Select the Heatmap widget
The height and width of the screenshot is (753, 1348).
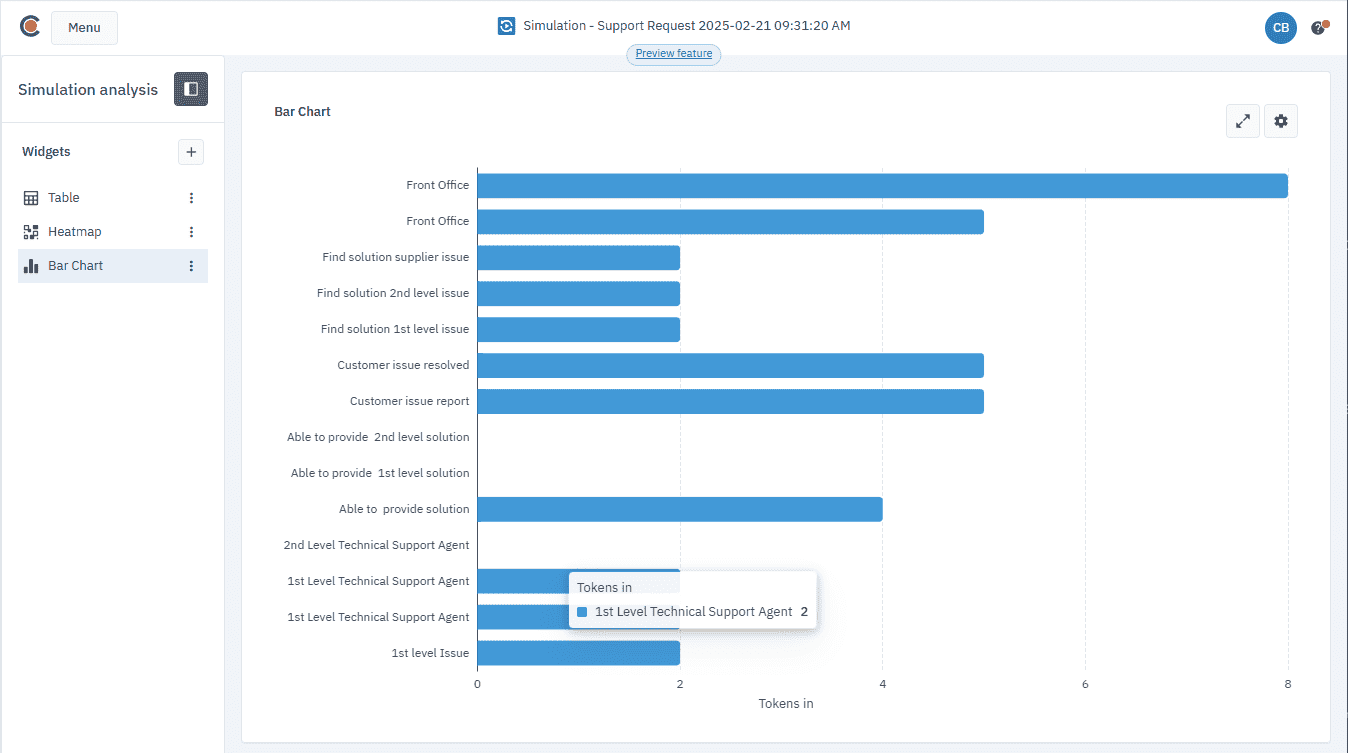[x=113, y=232]
